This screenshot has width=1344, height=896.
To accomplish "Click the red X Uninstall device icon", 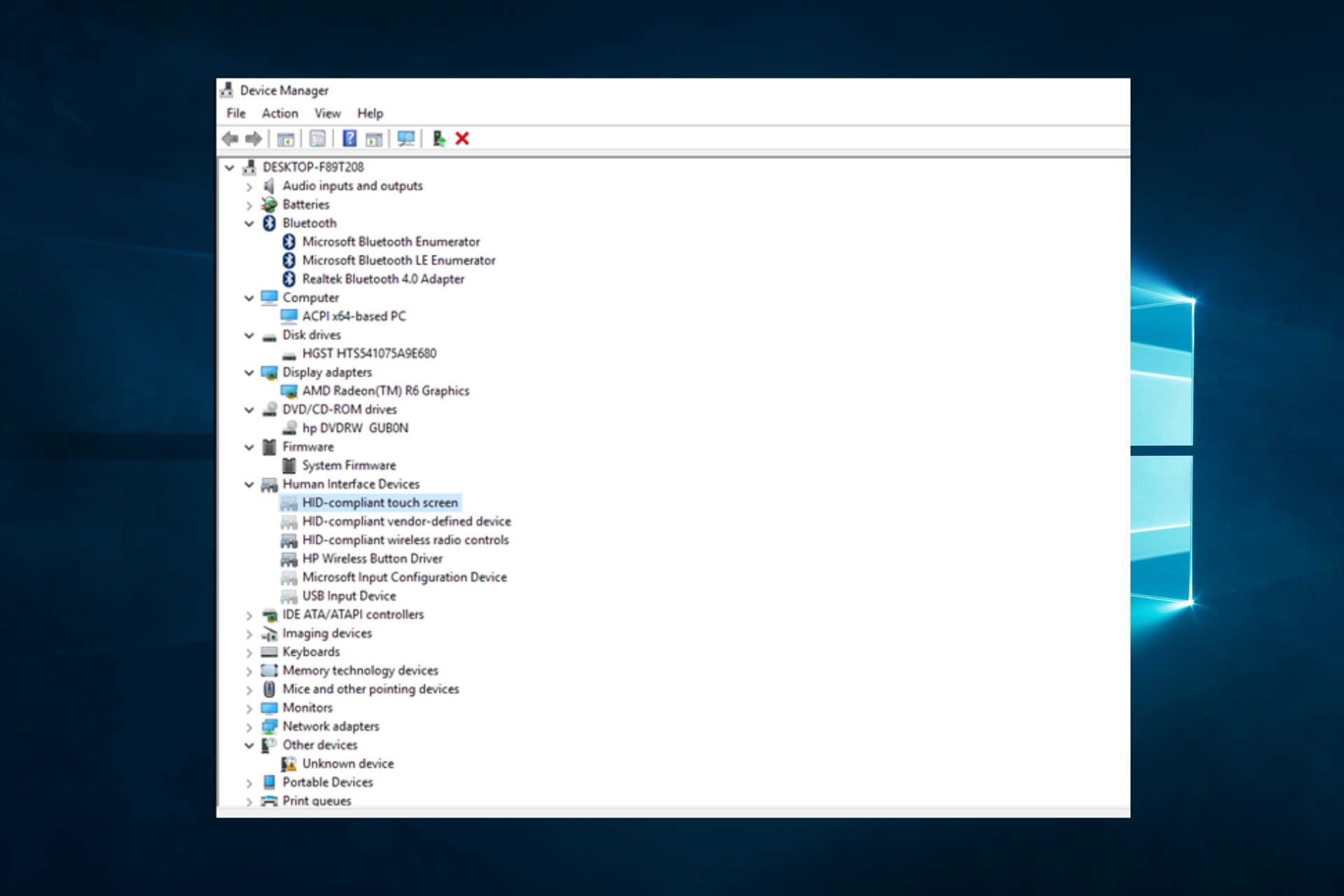I will point(462,139).
